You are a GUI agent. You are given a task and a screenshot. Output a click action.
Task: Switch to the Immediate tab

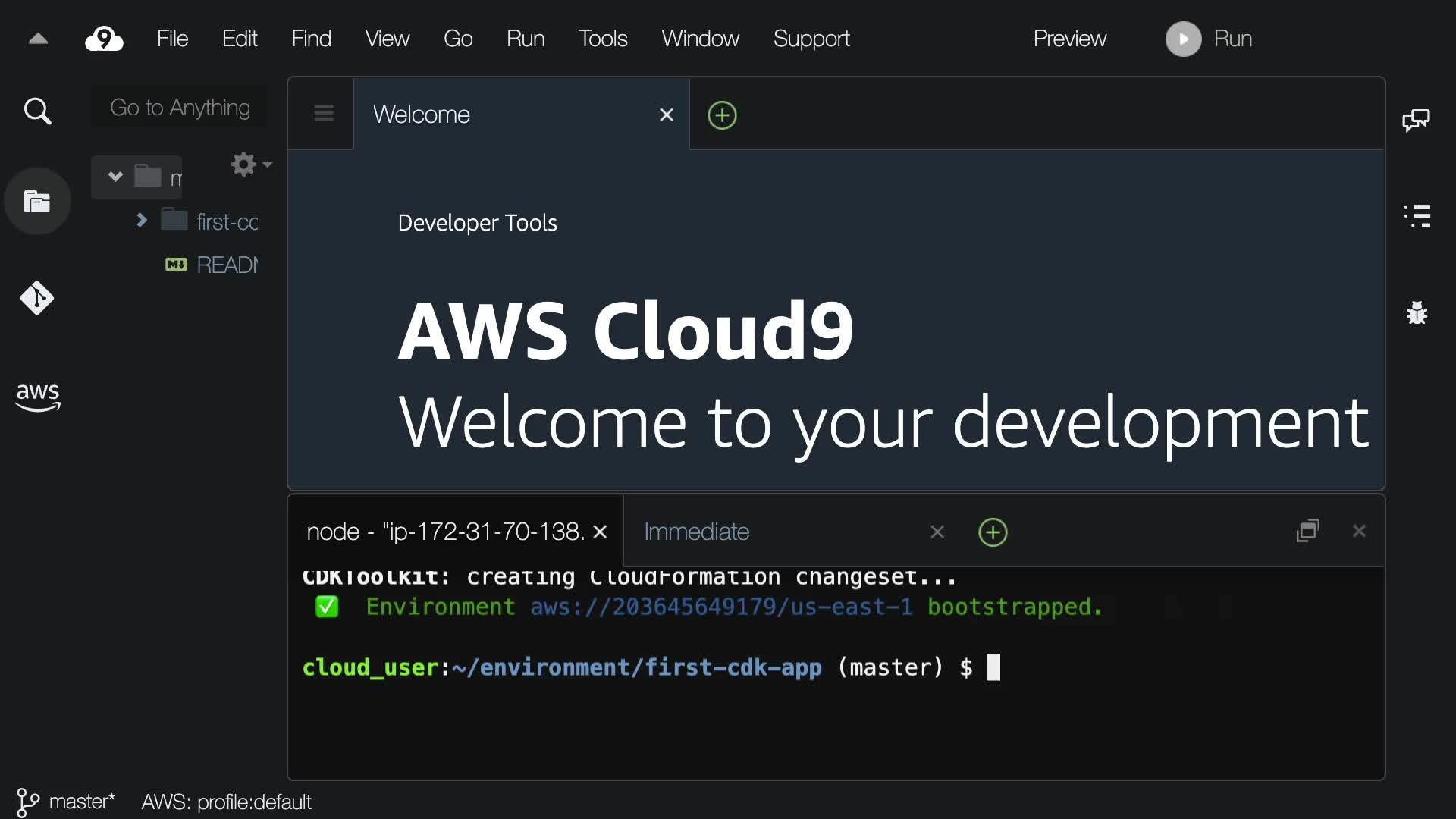[696, 532]
